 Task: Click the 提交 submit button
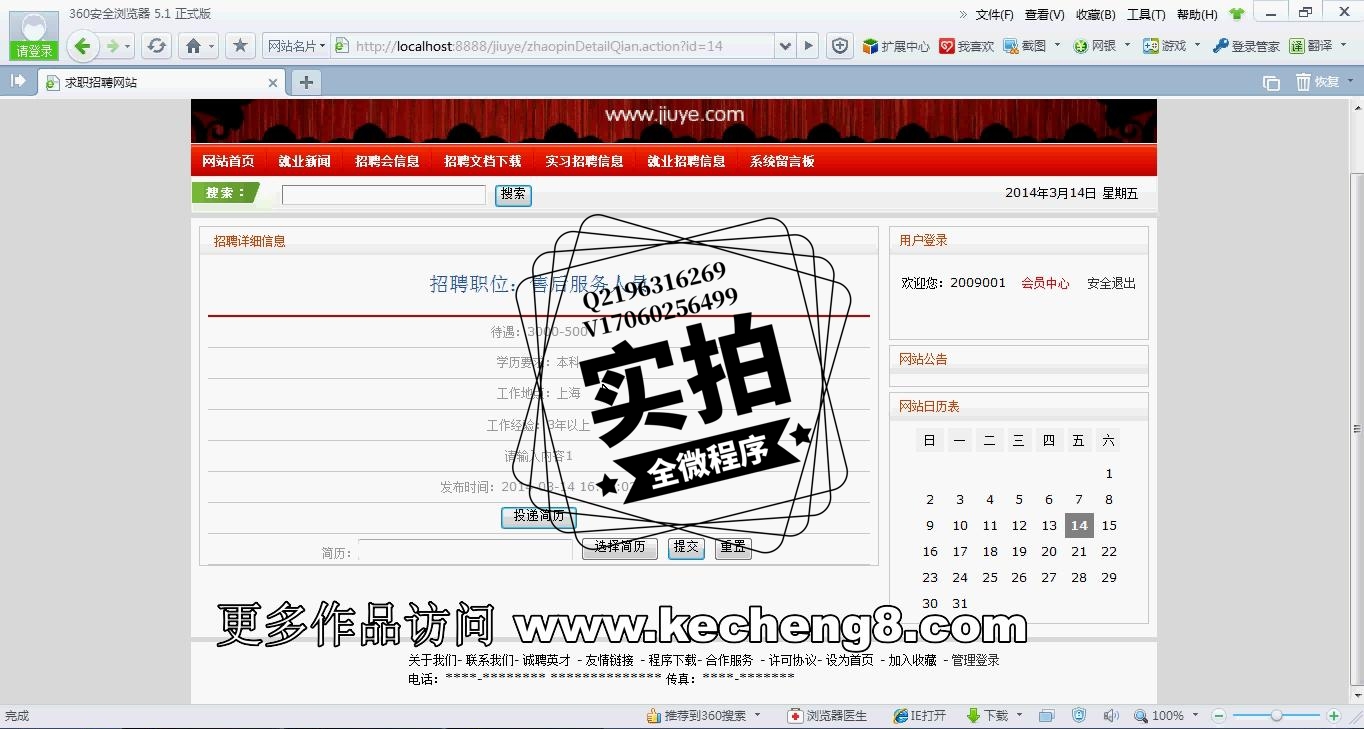[x=686, y=548]
